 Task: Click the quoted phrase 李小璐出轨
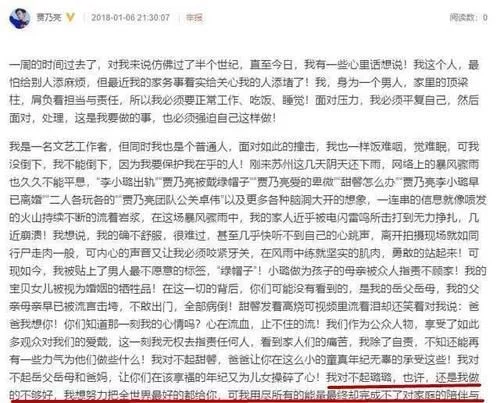point(126,182)
